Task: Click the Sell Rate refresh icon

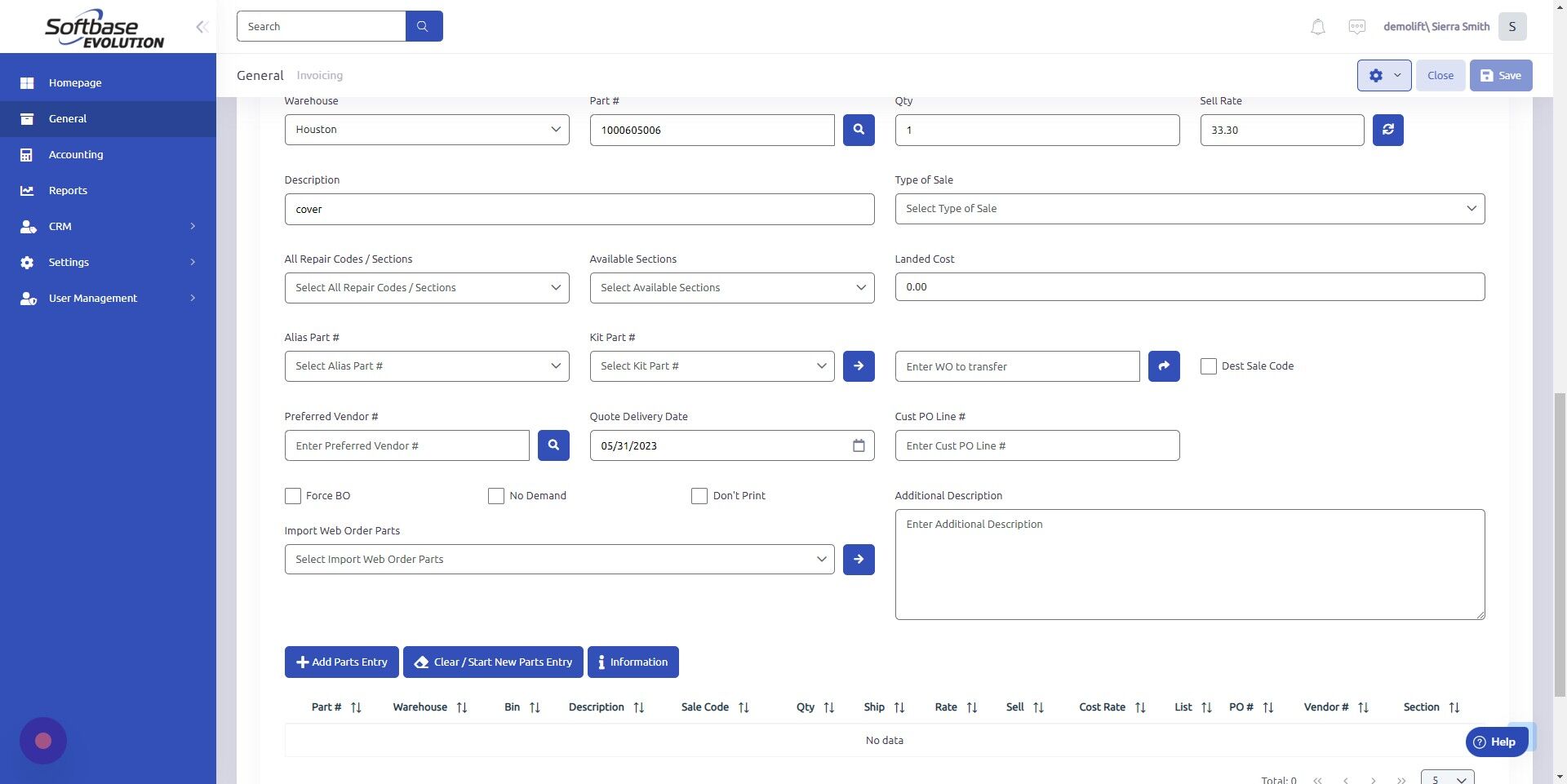Action: pyautogui.click(x=1387, y=129)
